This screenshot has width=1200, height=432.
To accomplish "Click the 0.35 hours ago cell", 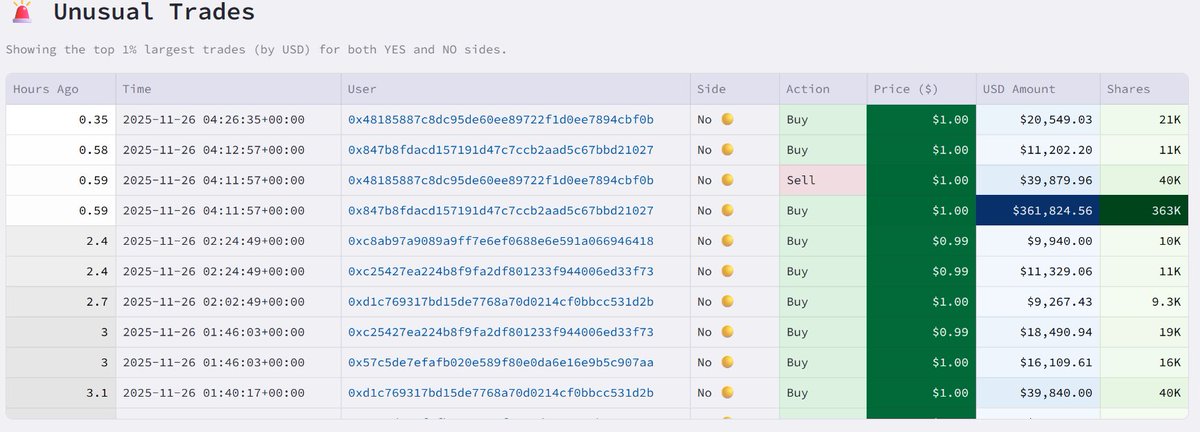I will tap(60, 120).
